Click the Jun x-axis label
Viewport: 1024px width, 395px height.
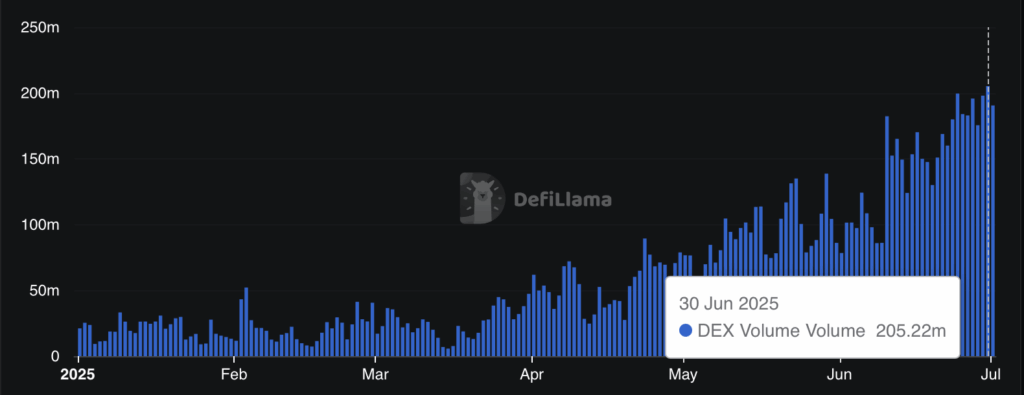click(x=840, y=375)
